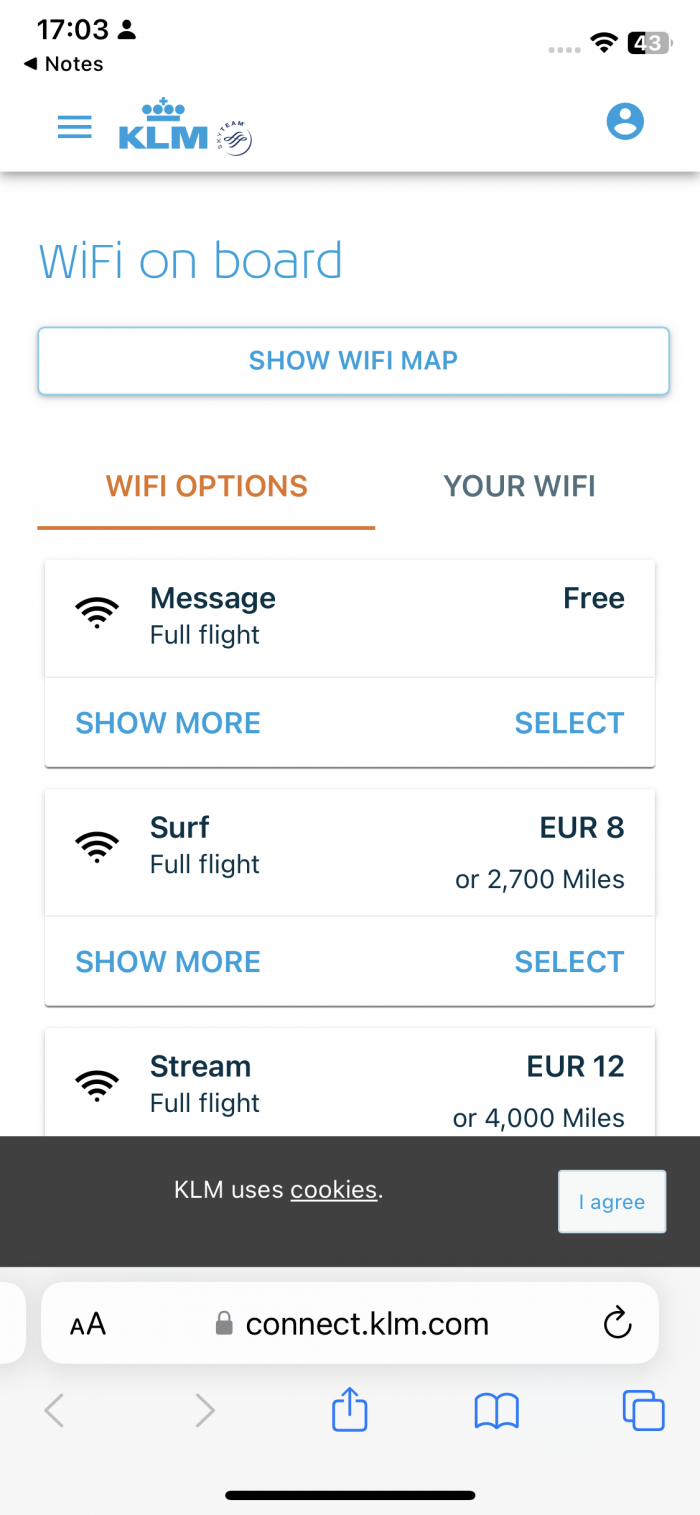Image resolution: width=700 pixels, height=1515 pixels.
Task: Expand SHOW MORE for Message plan
Action: [168, 723]
